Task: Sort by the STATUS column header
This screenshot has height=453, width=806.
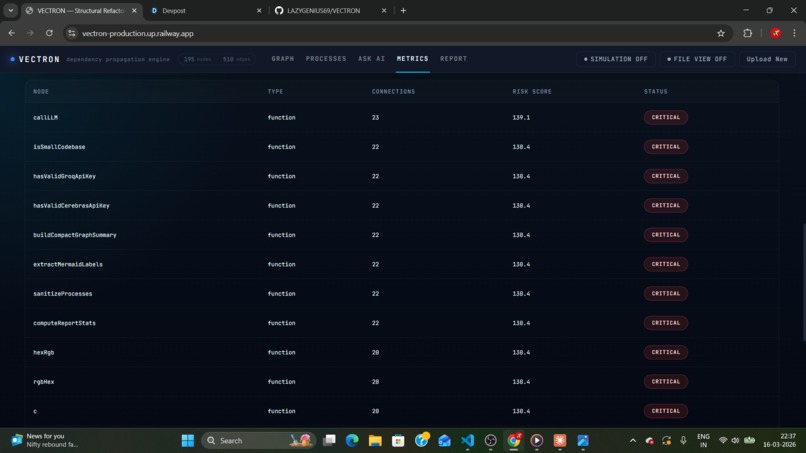Action: pyautogui.click(x=656, y=92)
